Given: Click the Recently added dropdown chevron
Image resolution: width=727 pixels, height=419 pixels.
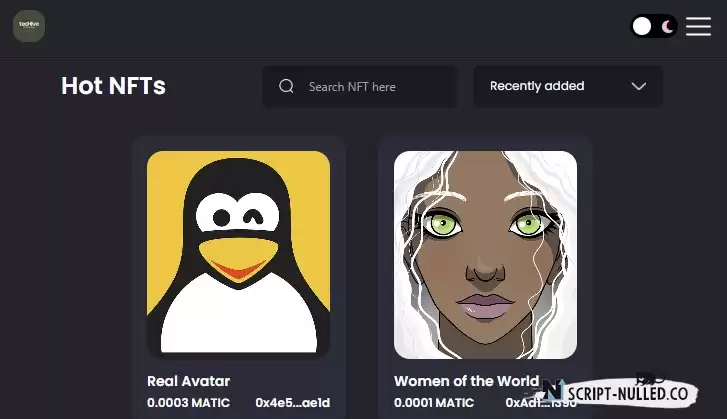Looking at the screenshot, I should pyautogui.click(x=638, y=87).
